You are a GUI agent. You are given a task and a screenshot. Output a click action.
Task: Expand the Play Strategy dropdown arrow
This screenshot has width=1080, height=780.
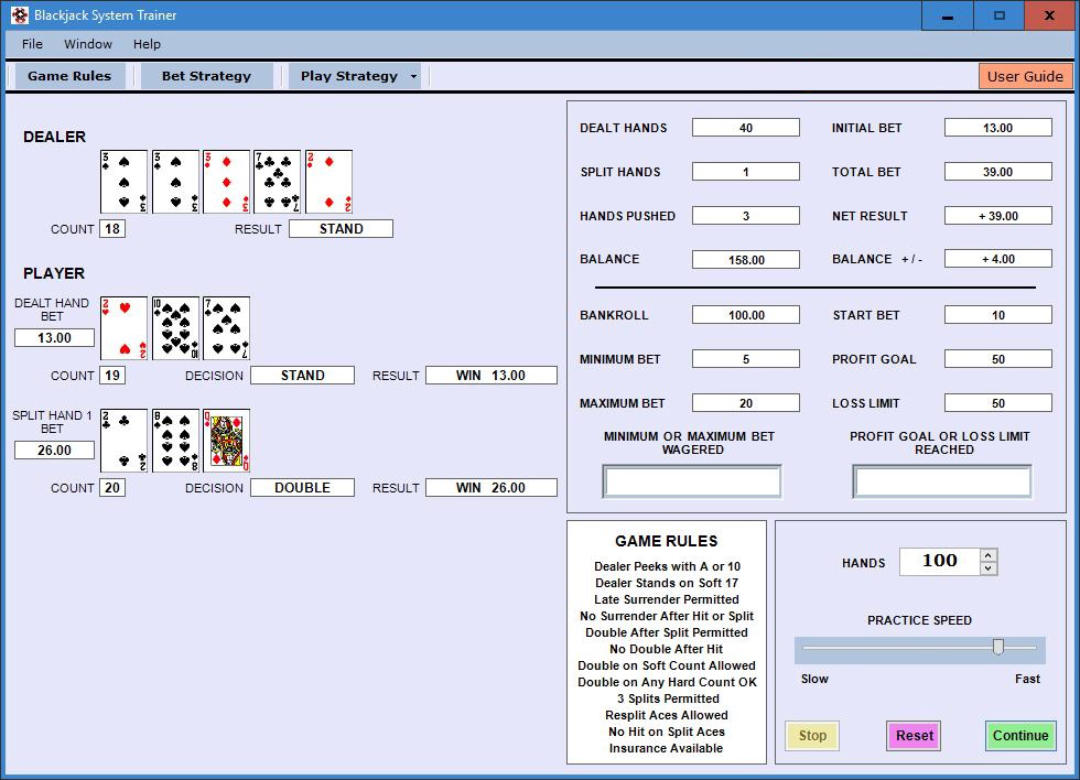413,76
